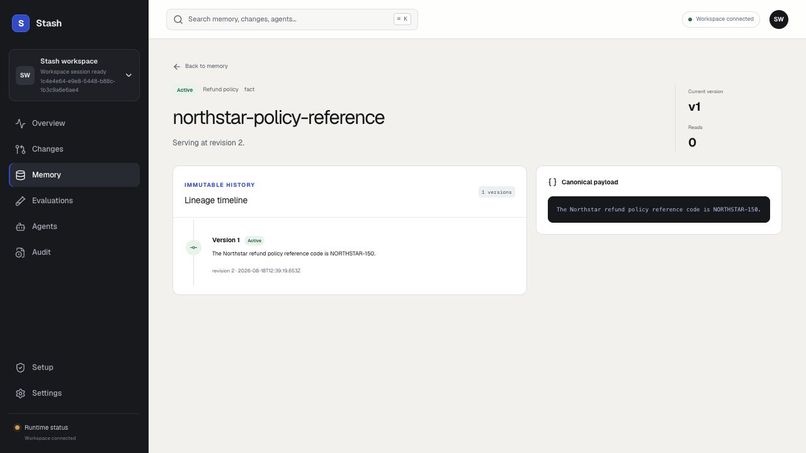Click the IMMUTABLE HISTORY label

(219, 185)
